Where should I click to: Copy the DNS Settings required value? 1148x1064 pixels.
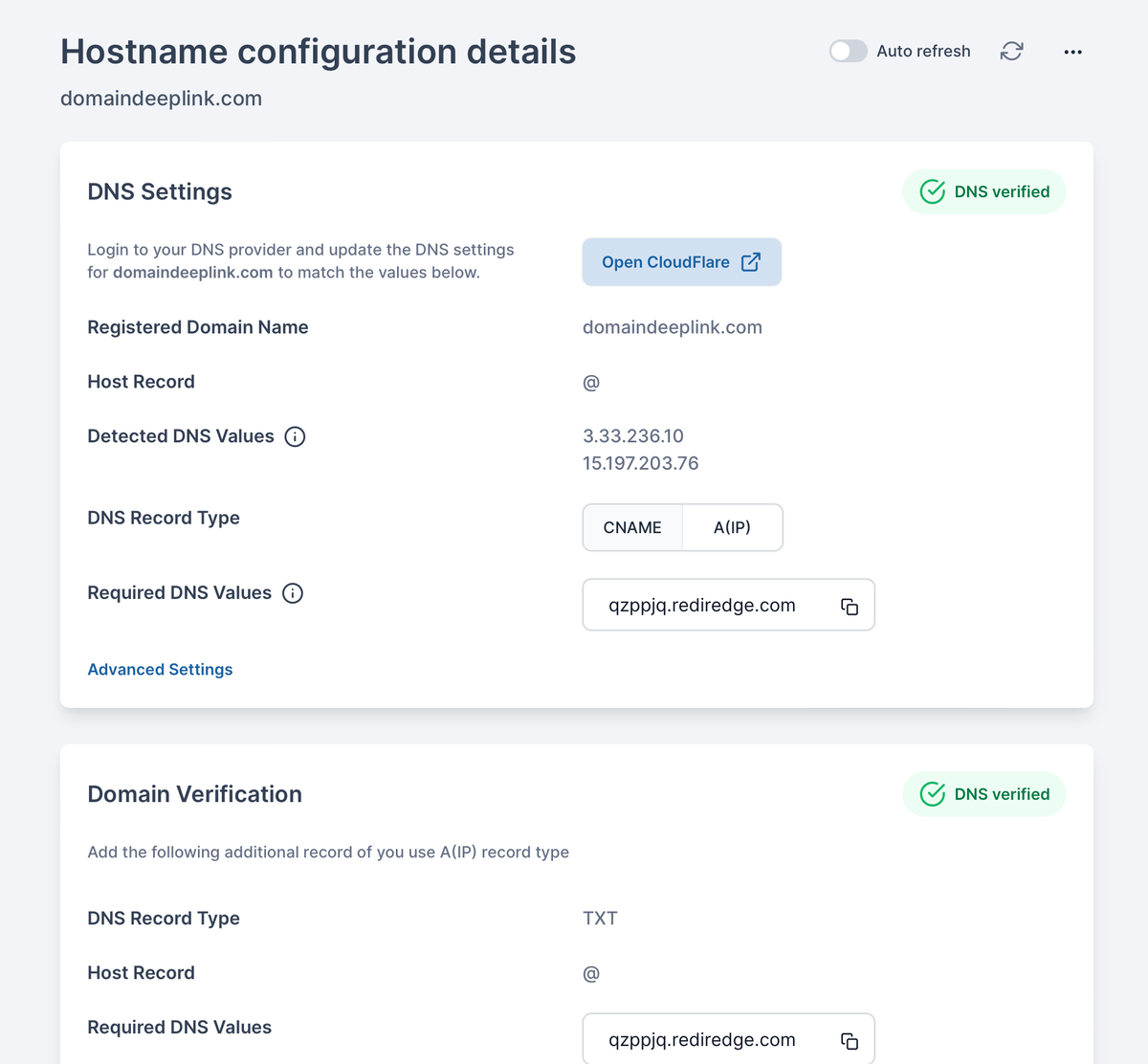(x=850, y=607)
